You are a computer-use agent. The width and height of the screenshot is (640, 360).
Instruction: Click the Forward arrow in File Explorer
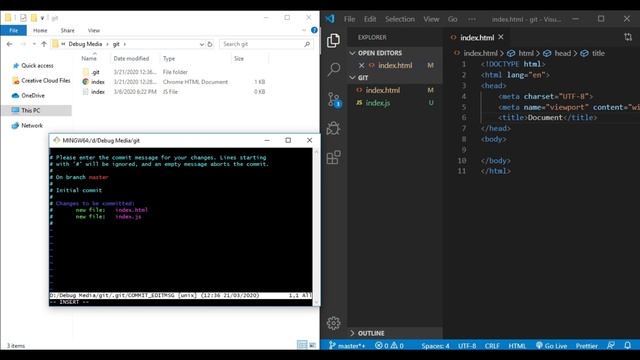[x=23, y=44]
